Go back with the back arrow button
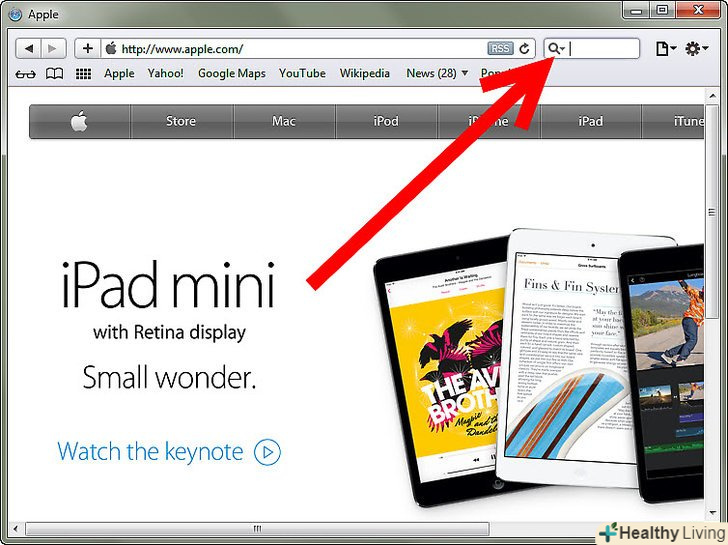 click(29, 48)
